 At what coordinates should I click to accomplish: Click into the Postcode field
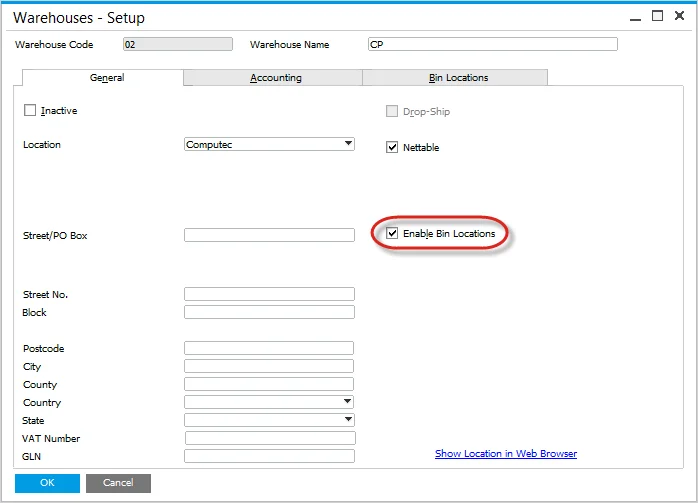269,348
